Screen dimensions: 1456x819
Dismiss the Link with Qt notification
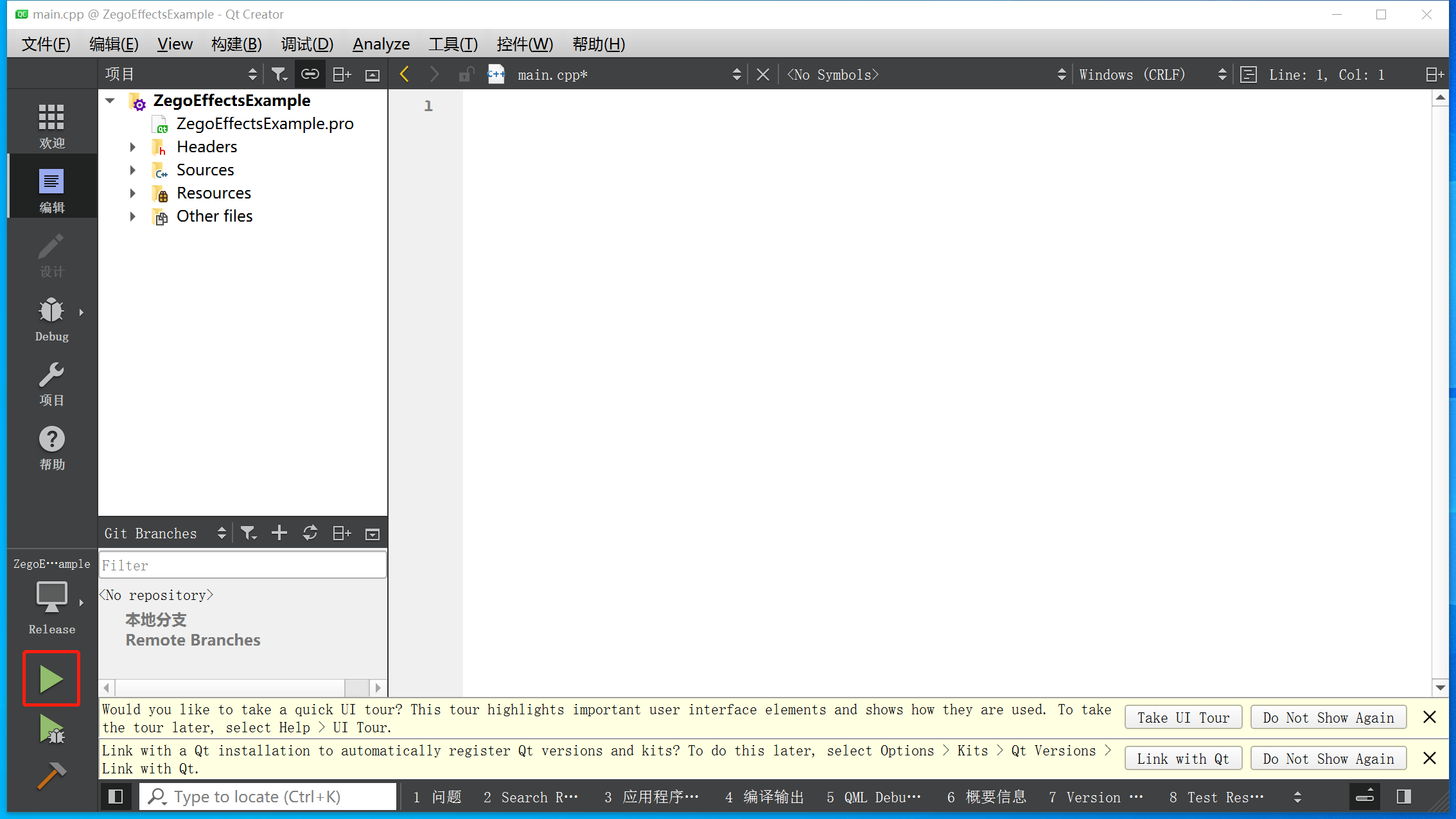pyautogui.click(x=1430, y=759)
